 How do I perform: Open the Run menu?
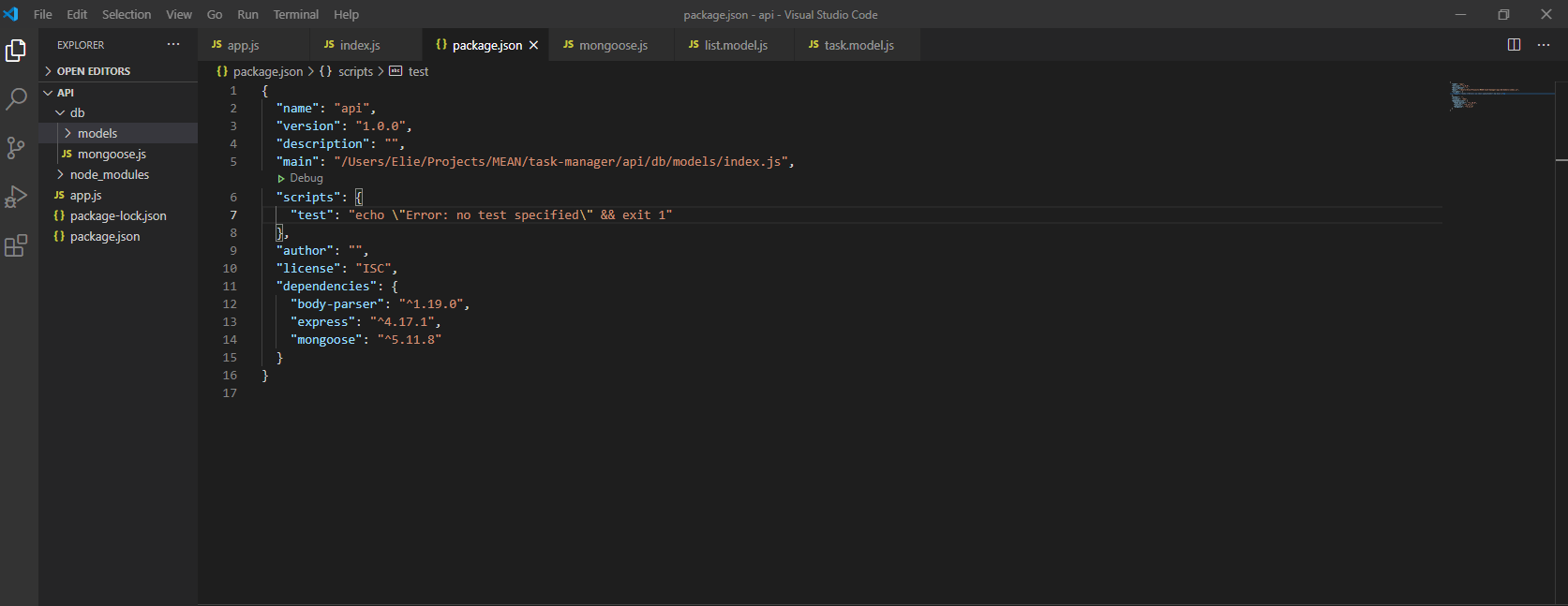(247, 14)
